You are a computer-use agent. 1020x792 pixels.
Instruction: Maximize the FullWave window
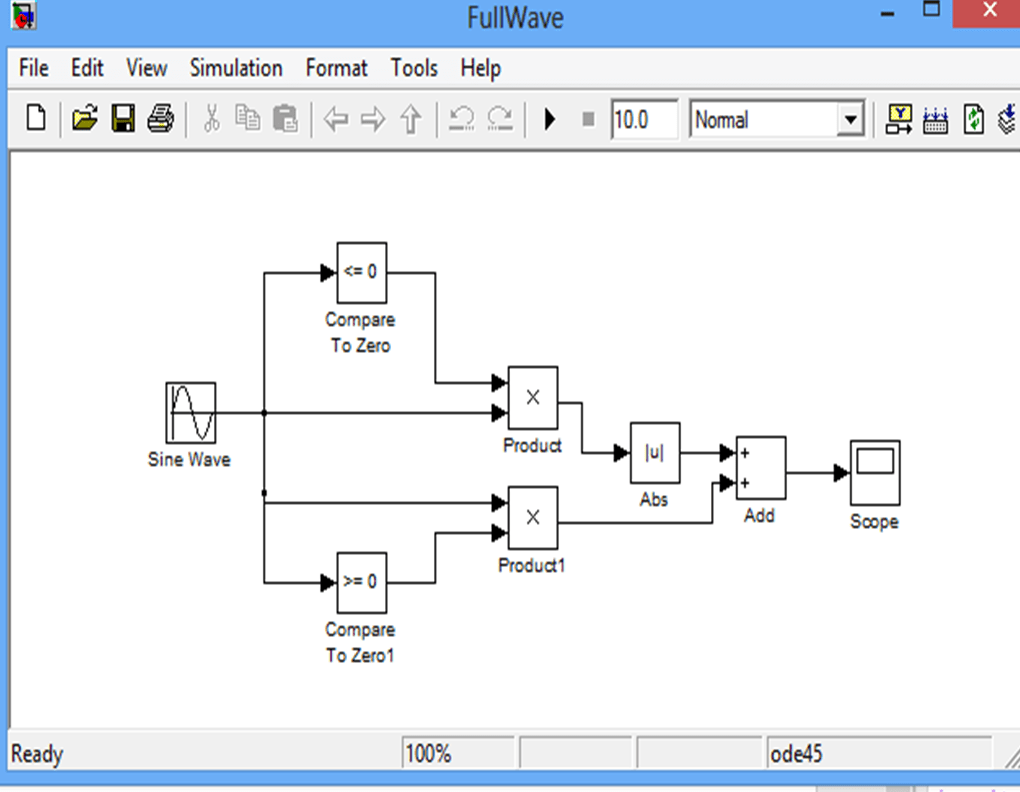tap(932, 9)
